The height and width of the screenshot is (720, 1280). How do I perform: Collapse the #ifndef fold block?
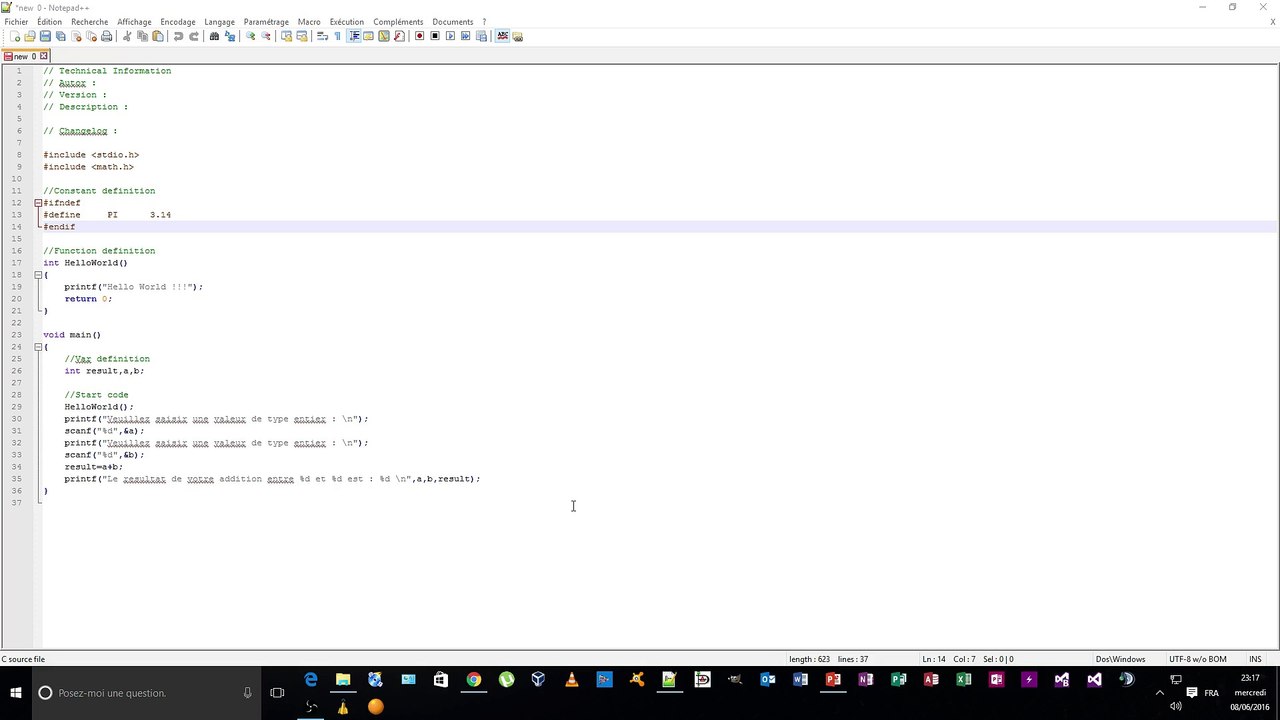tap(38, 203)
